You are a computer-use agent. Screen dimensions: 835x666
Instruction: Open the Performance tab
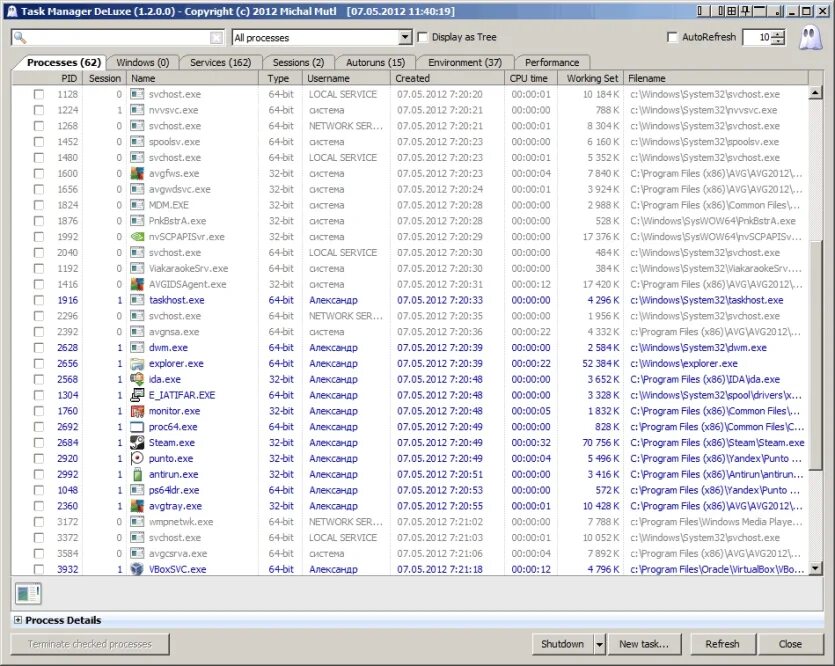coord(552,62)
